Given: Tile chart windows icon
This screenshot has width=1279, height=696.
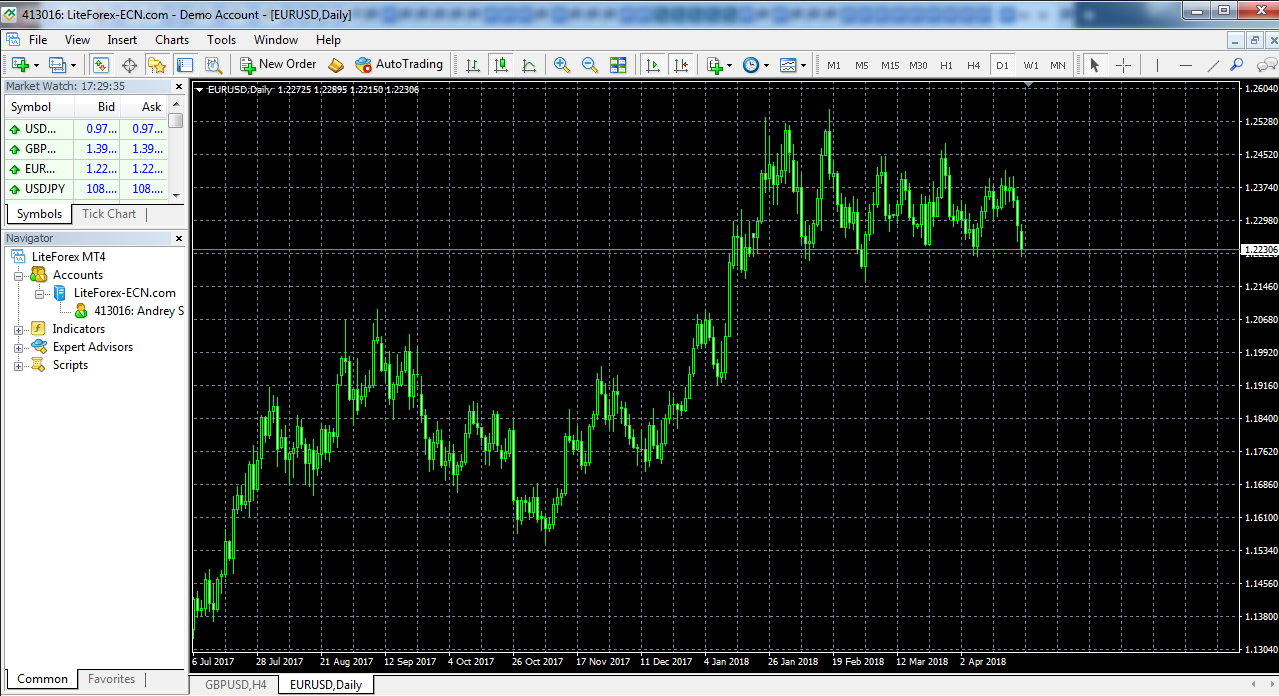Looking at the screenshot, I should click(618, 64).
